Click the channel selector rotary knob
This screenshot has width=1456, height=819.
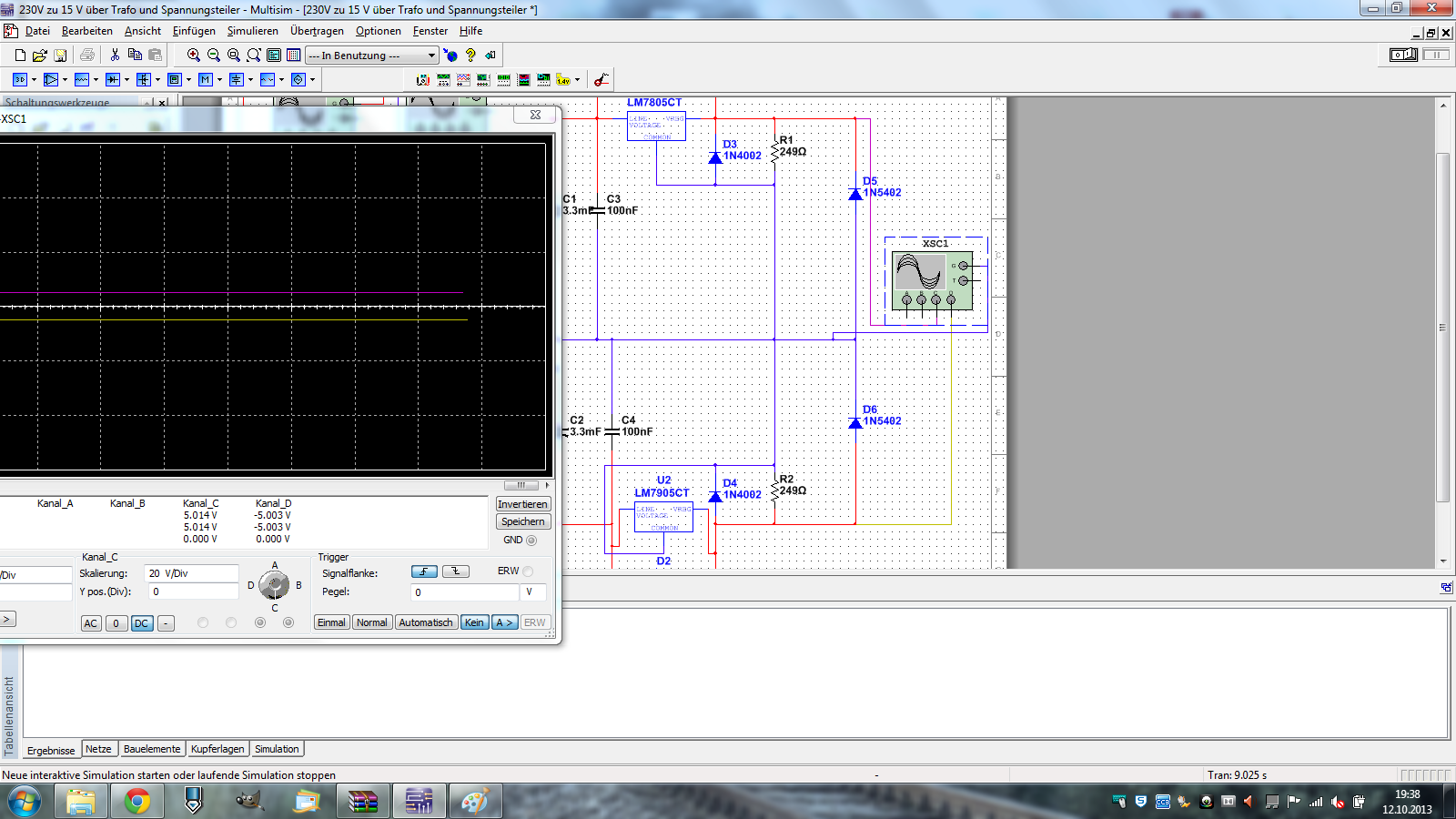(274, 585)
